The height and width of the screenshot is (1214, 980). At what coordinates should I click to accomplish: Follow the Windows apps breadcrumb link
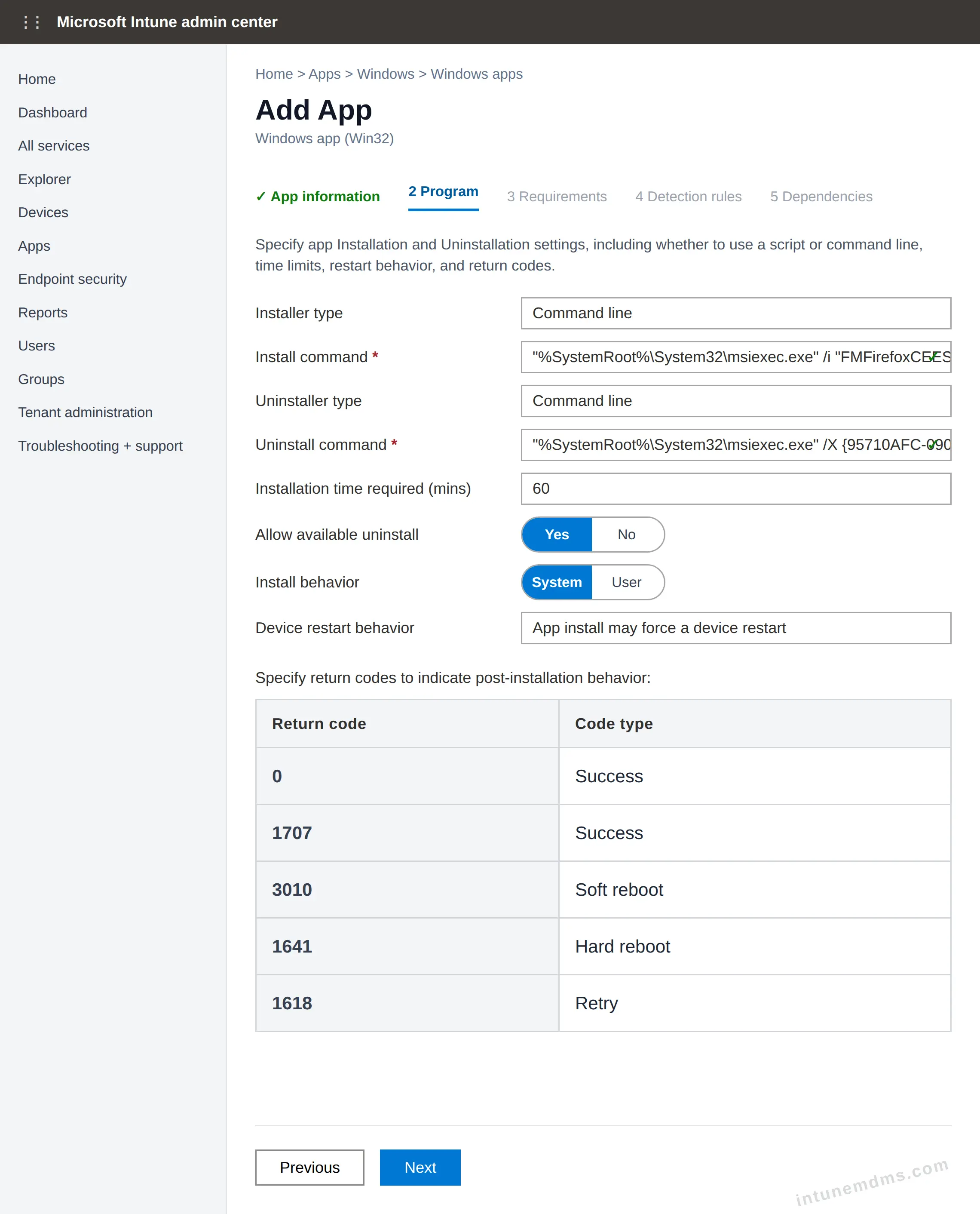476,74
